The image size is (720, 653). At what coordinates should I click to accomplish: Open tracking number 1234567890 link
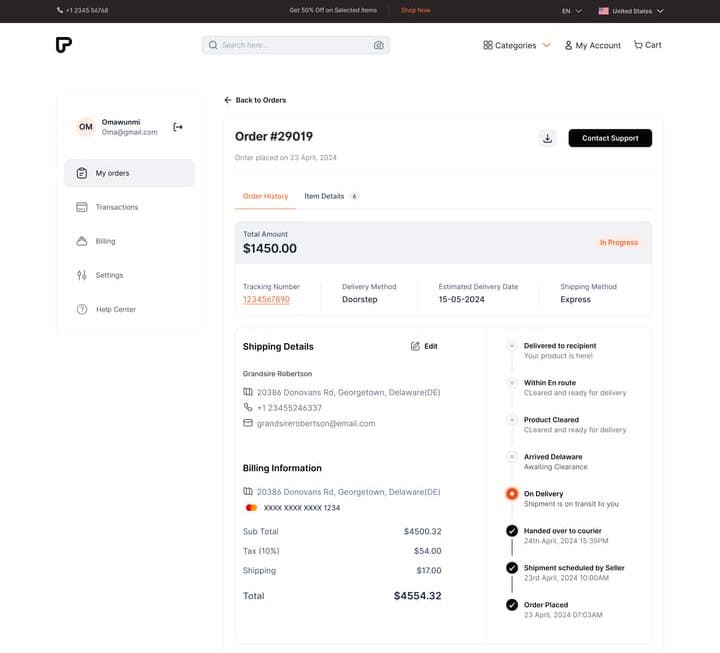(266, 299)
